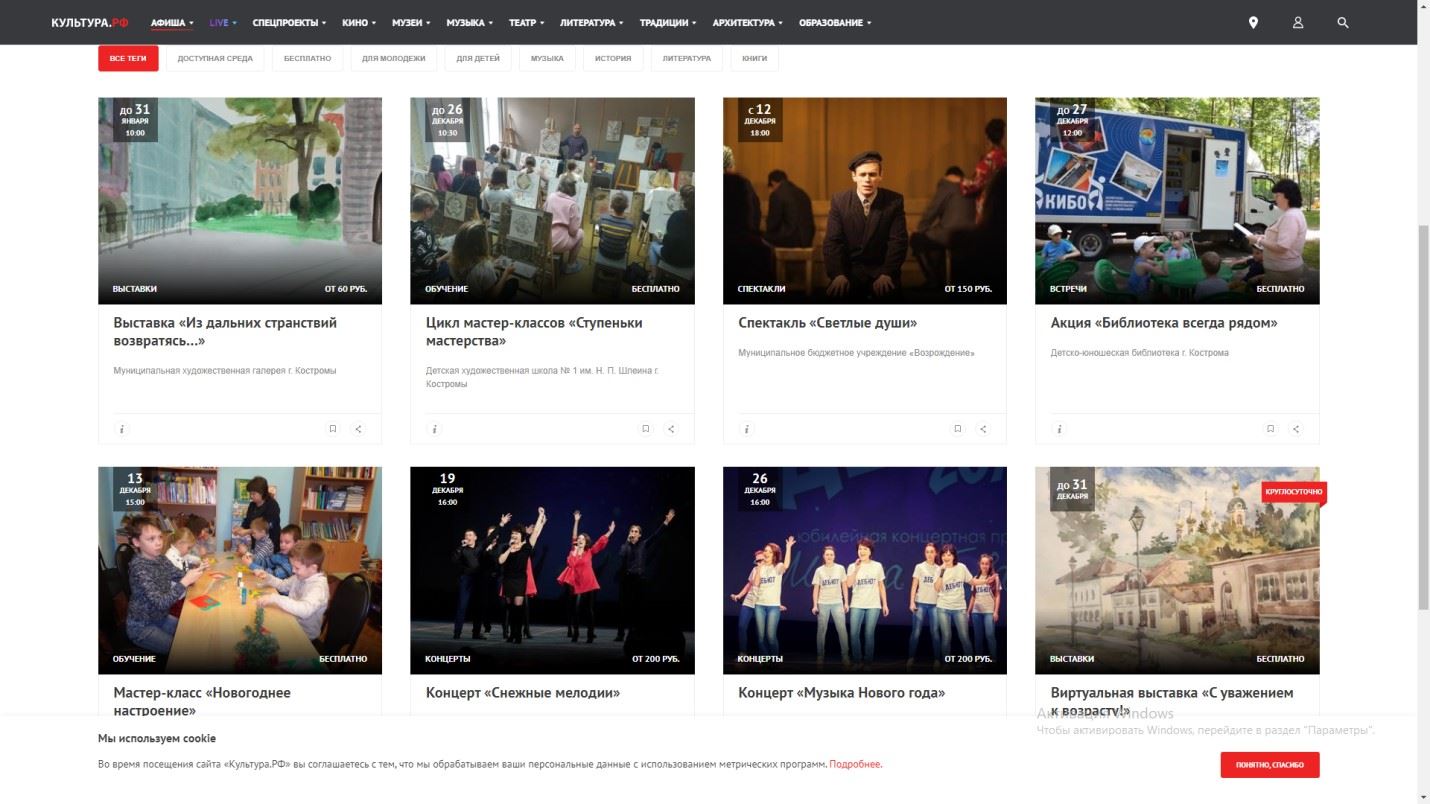Share the «Библиотека всегда рядом» event
Screen dimensions: 1430x804
(x=1295, y=429)
